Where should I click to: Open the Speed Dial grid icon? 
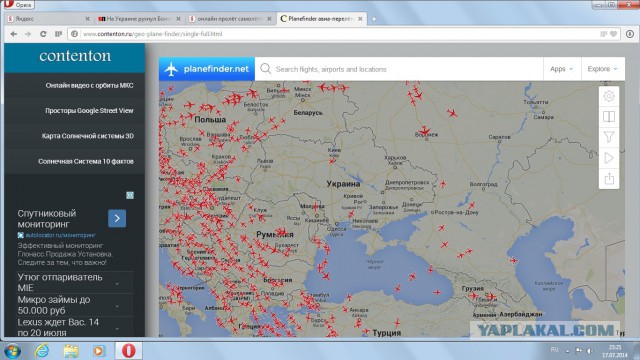click(x=58, y=34)
